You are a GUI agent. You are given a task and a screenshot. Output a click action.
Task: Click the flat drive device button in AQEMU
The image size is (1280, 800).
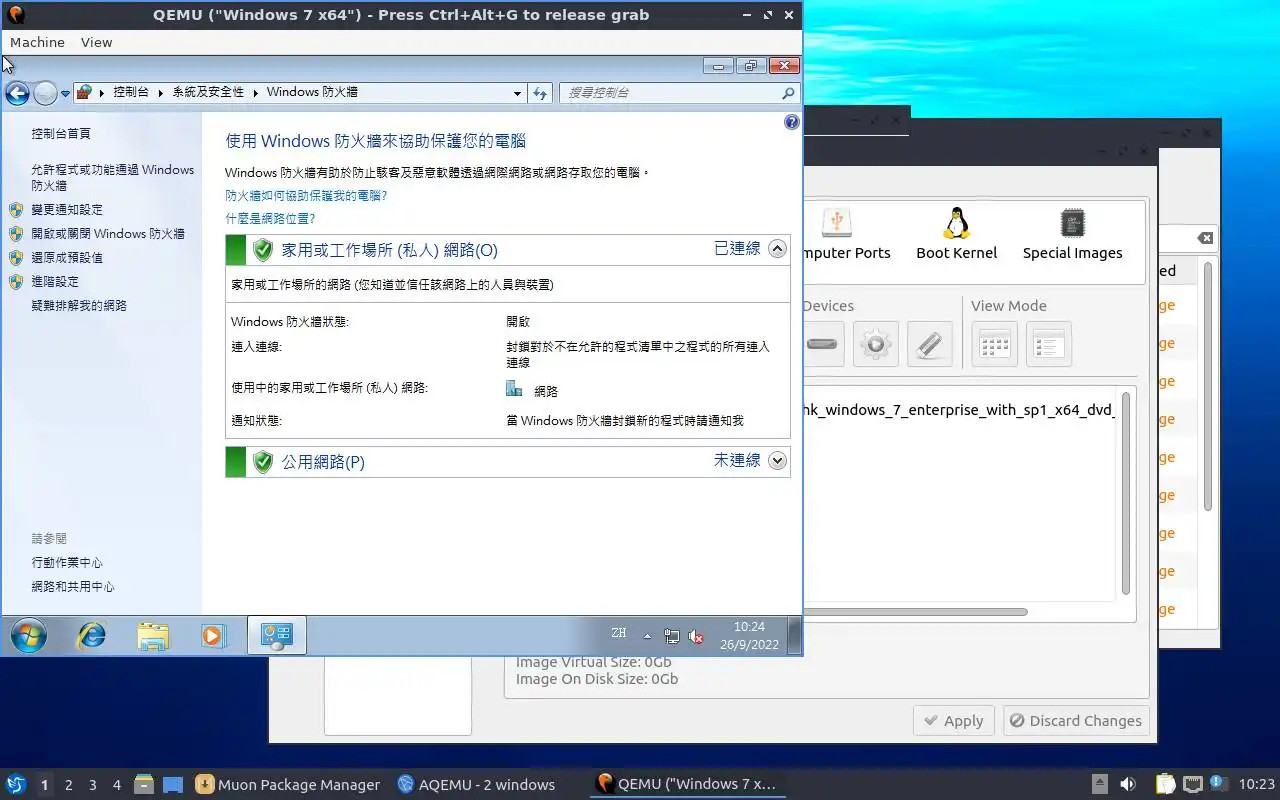822,344
